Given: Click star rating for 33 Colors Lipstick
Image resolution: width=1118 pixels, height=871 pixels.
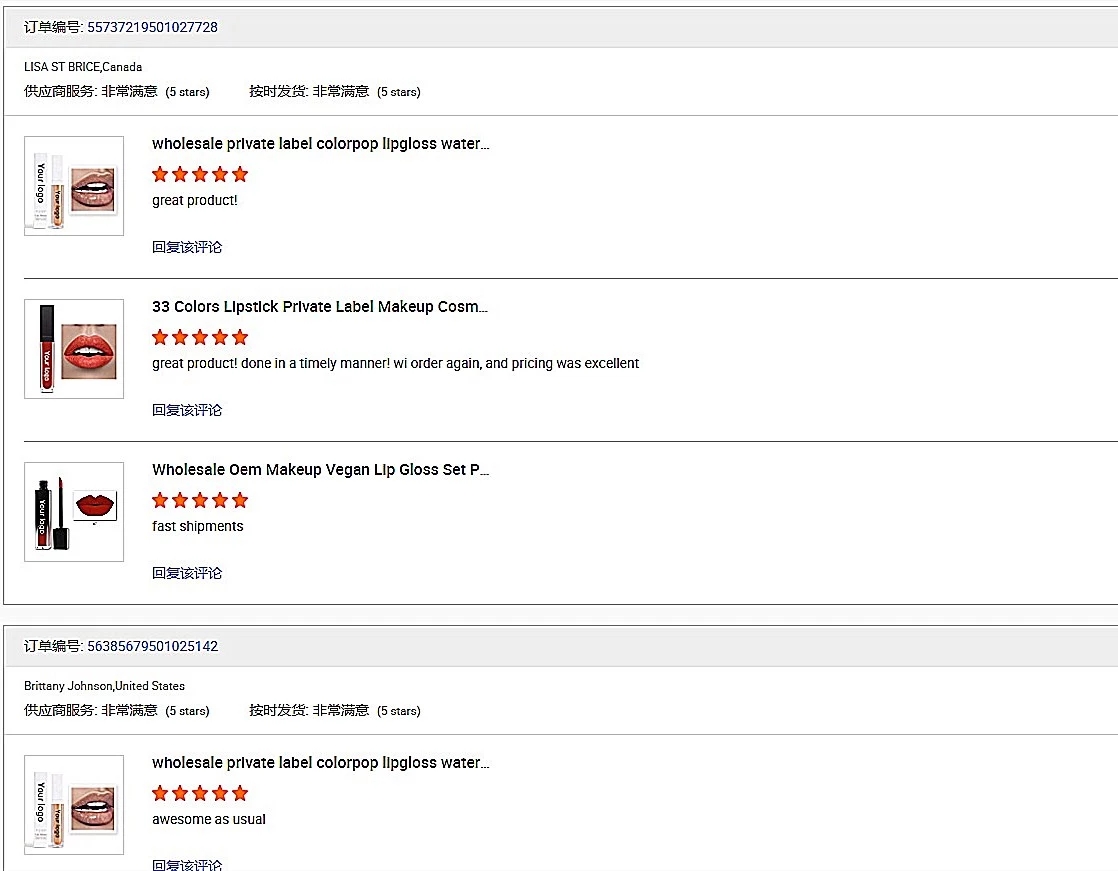Looking at the screenshot, I should (200, 337).
